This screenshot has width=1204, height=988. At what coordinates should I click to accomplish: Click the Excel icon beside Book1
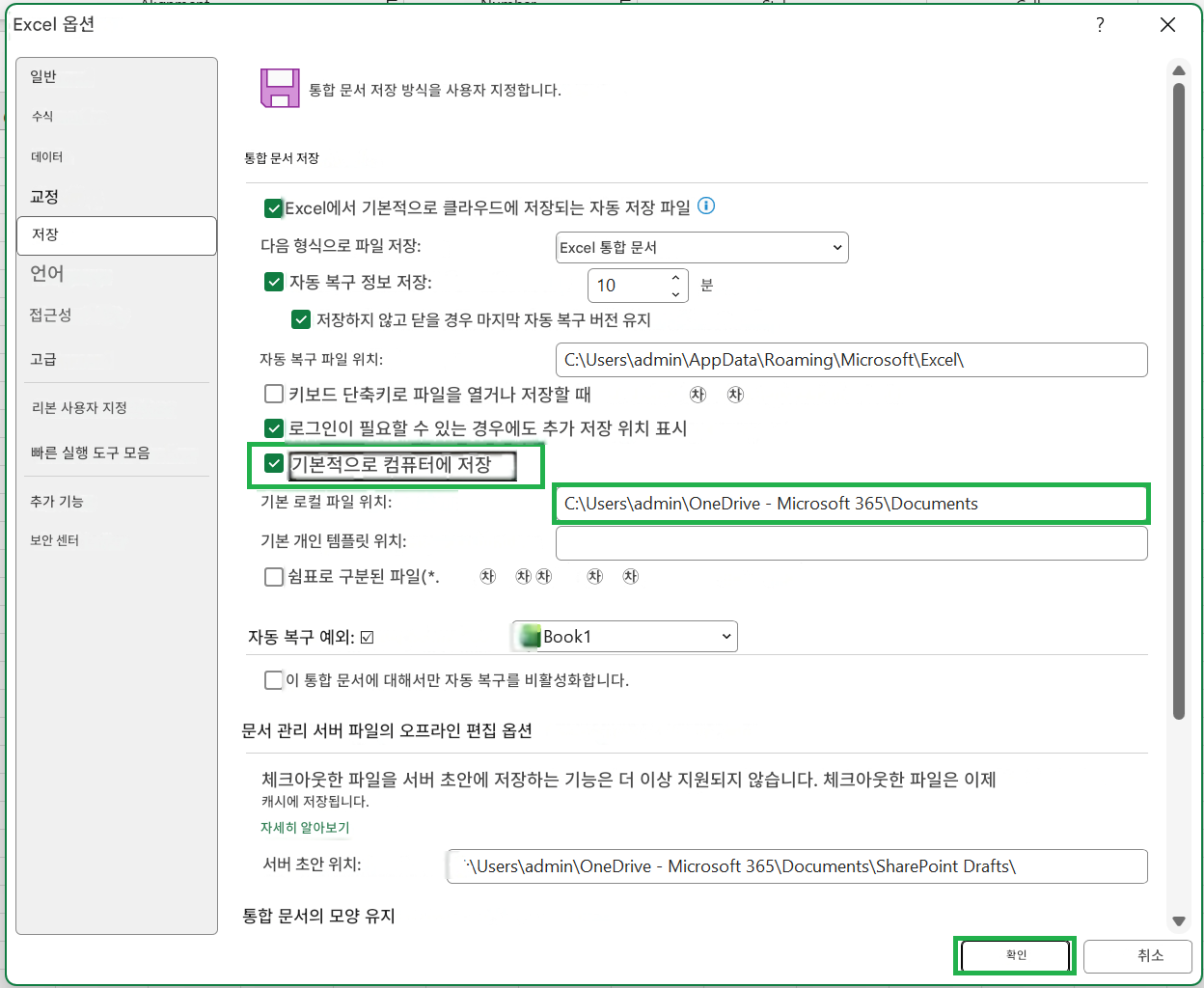[530, 637]
